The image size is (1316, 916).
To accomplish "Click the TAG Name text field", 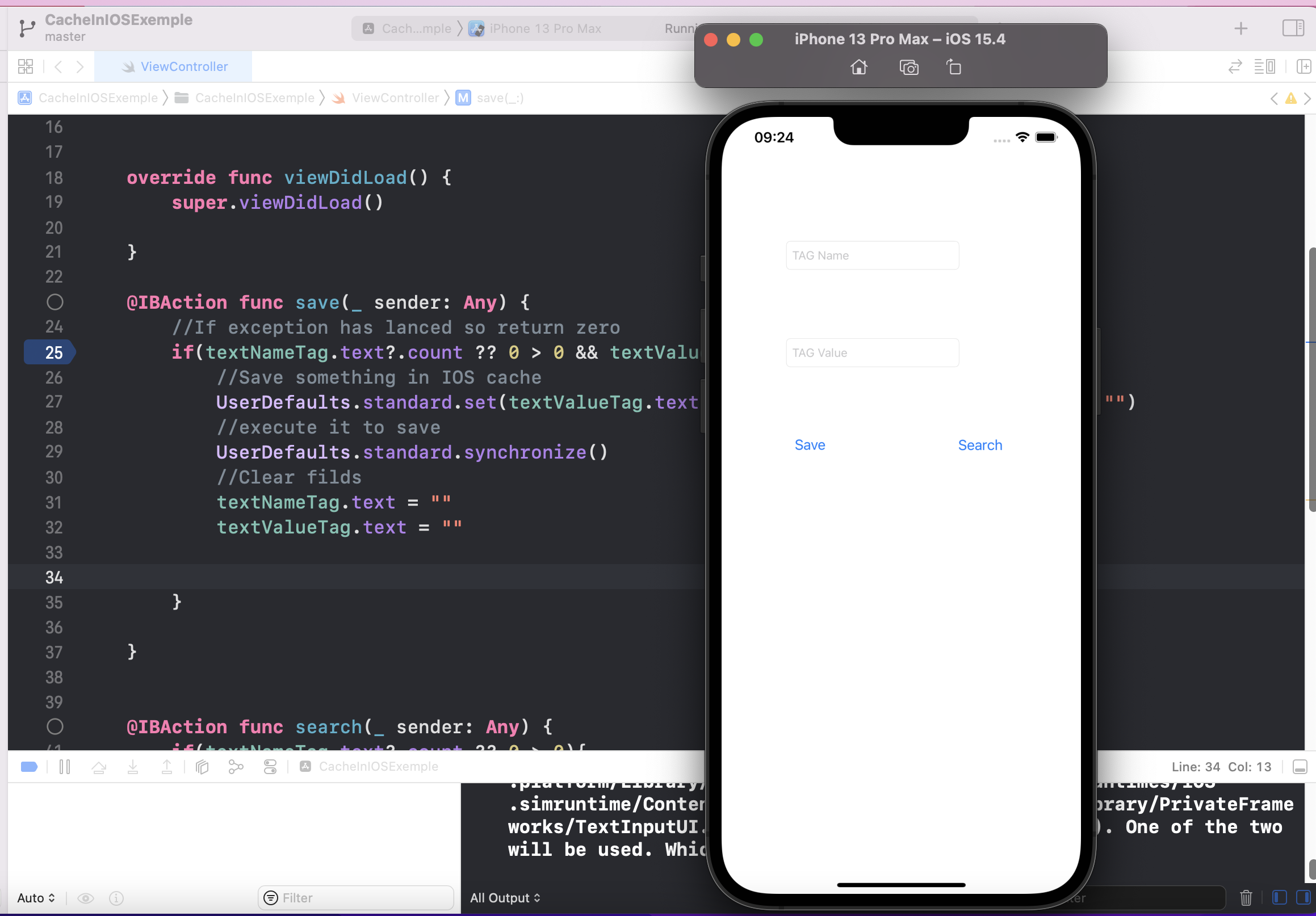I will (x=872, y=255).
